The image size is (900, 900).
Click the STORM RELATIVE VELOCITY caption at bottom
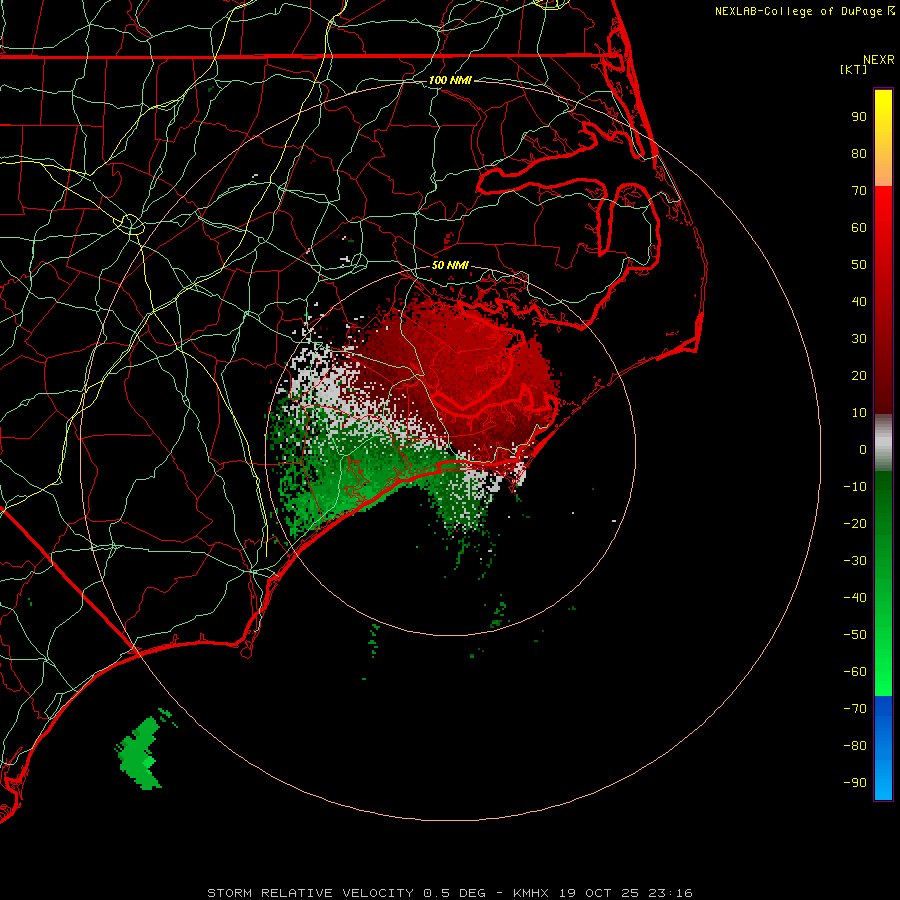[450, 893]
